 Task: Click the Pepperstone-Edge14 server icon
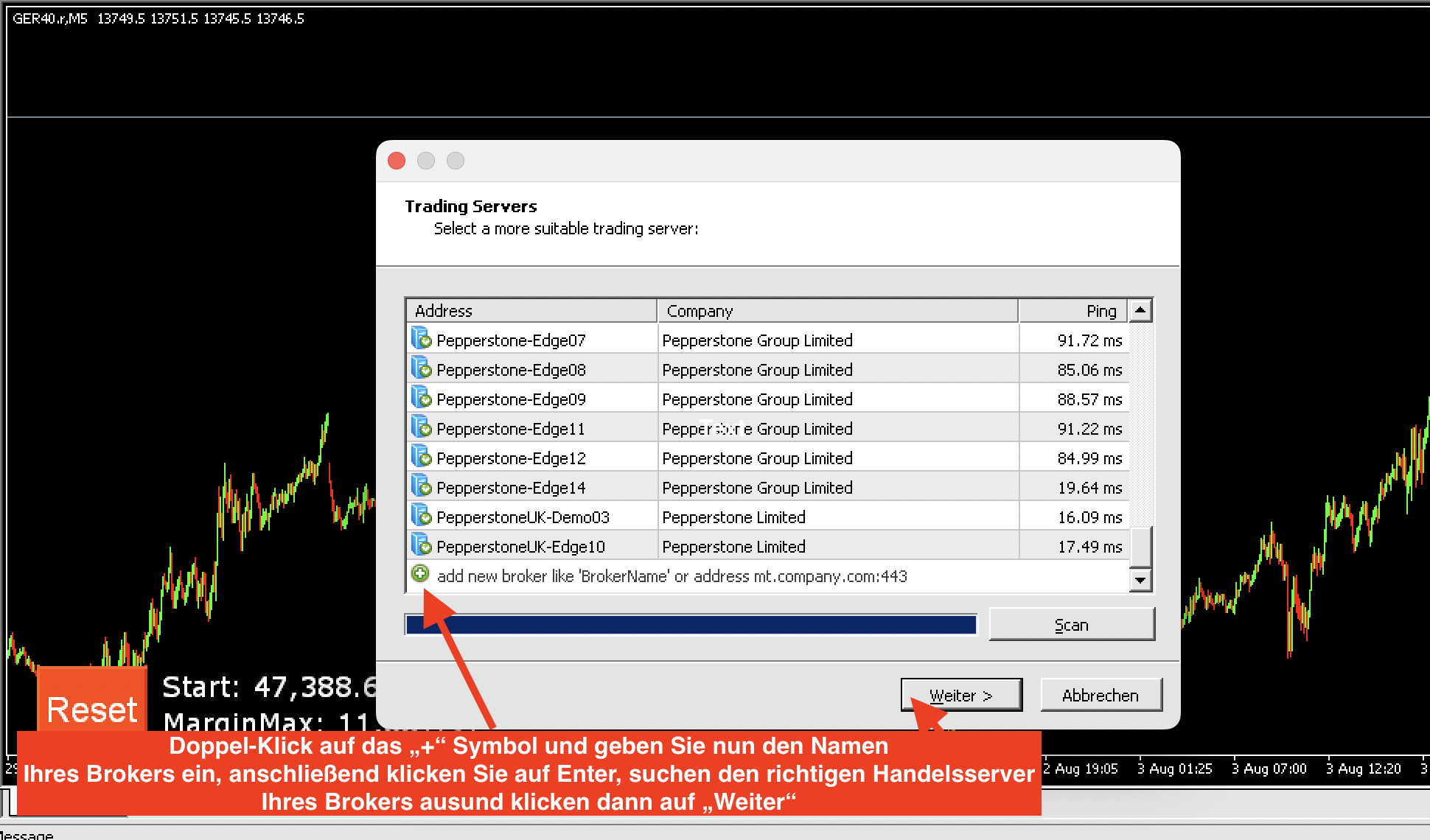tap(421, 486)
